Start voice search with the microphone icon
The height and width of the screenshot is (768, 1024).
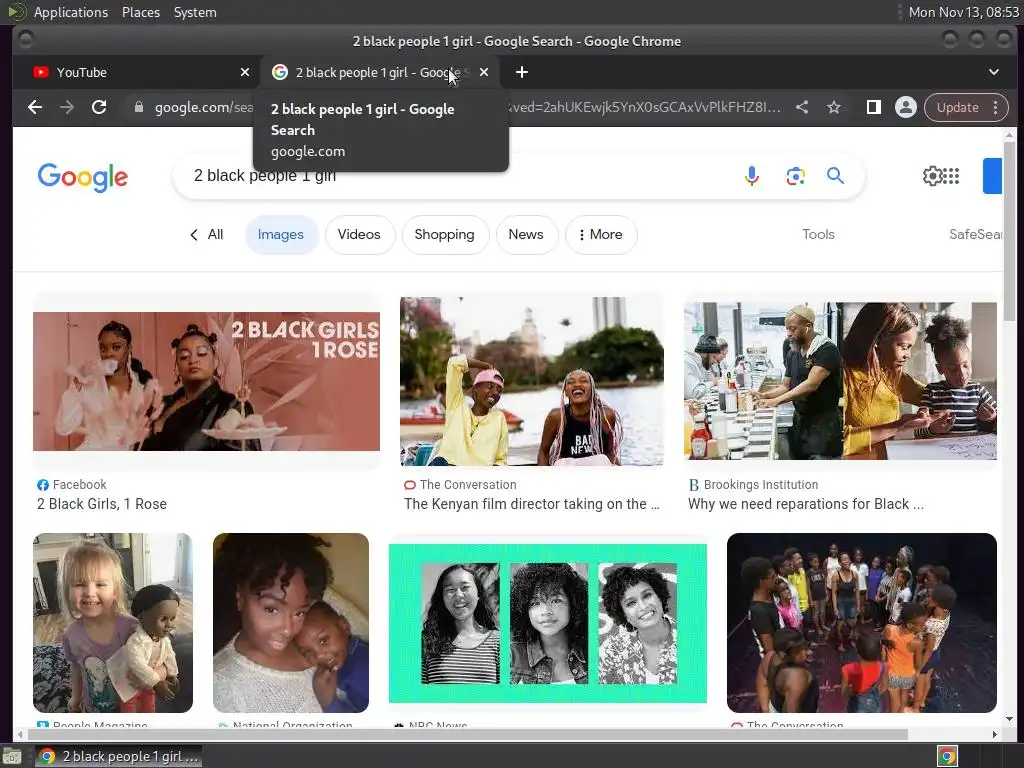(752, 176)
